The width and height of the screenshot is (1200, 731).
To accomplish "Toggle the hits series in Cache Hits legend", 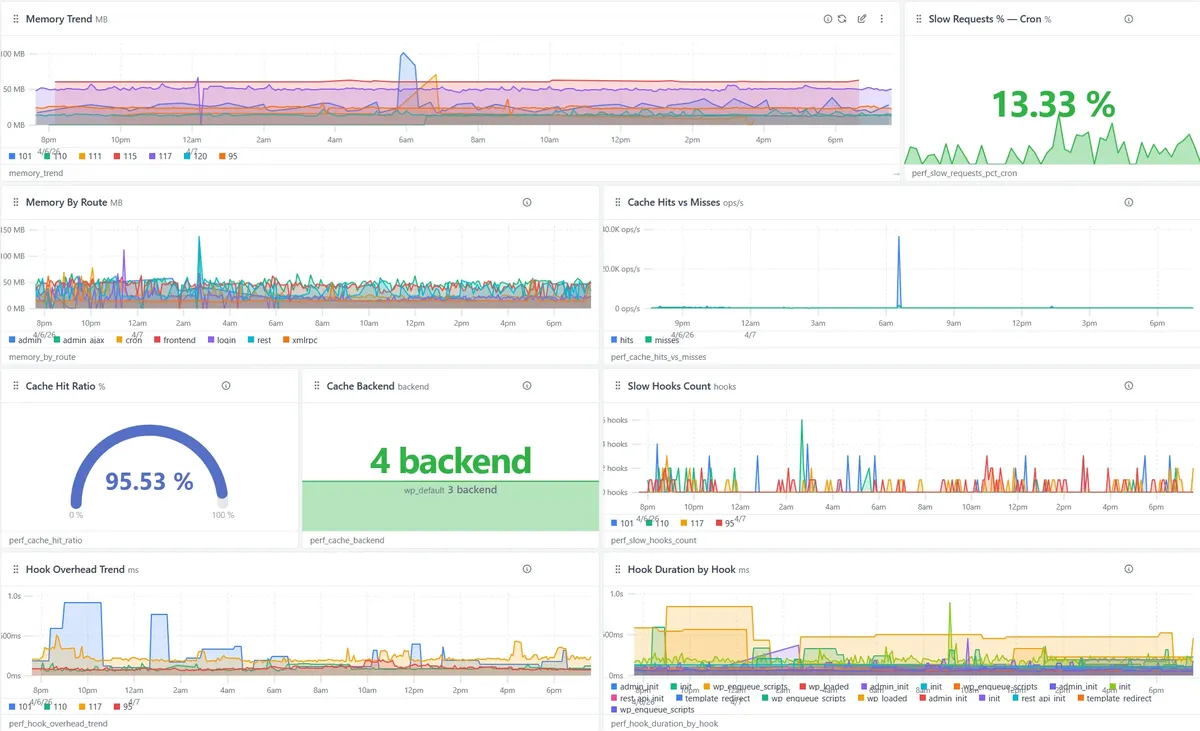I will (x=625, y=340).
